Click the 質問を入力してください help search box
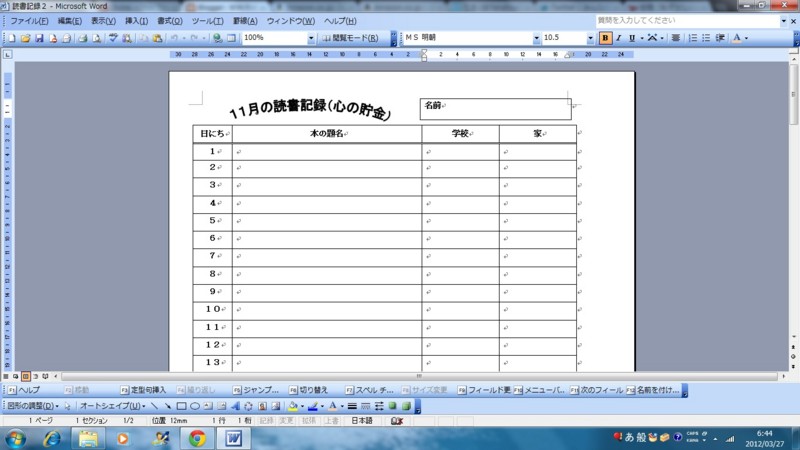Image resolution: width=800 pixels, height=450 pixels. [x=687, y=21]
